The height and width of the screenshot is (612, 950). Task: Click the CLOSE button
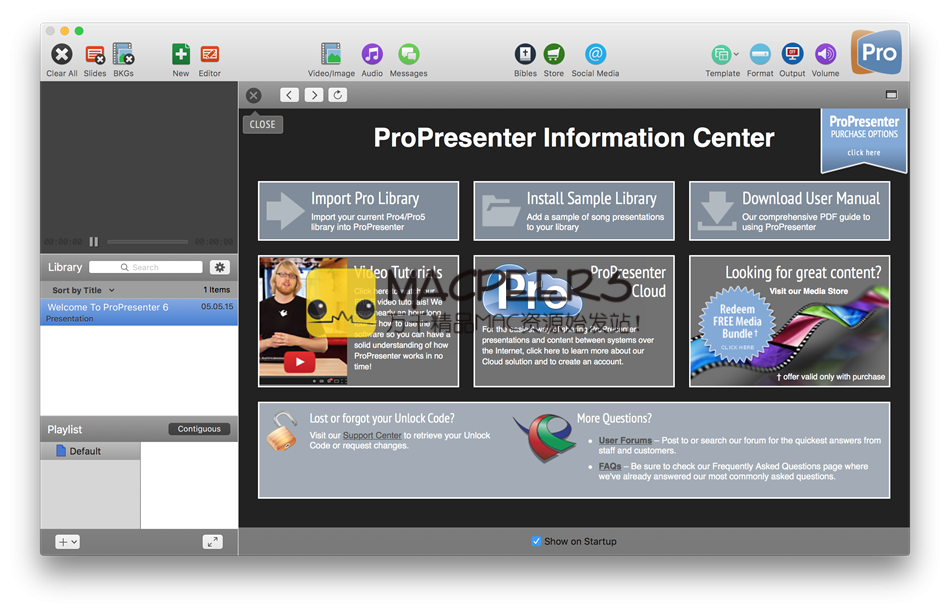pyautogui.click(x=262, y=124)
